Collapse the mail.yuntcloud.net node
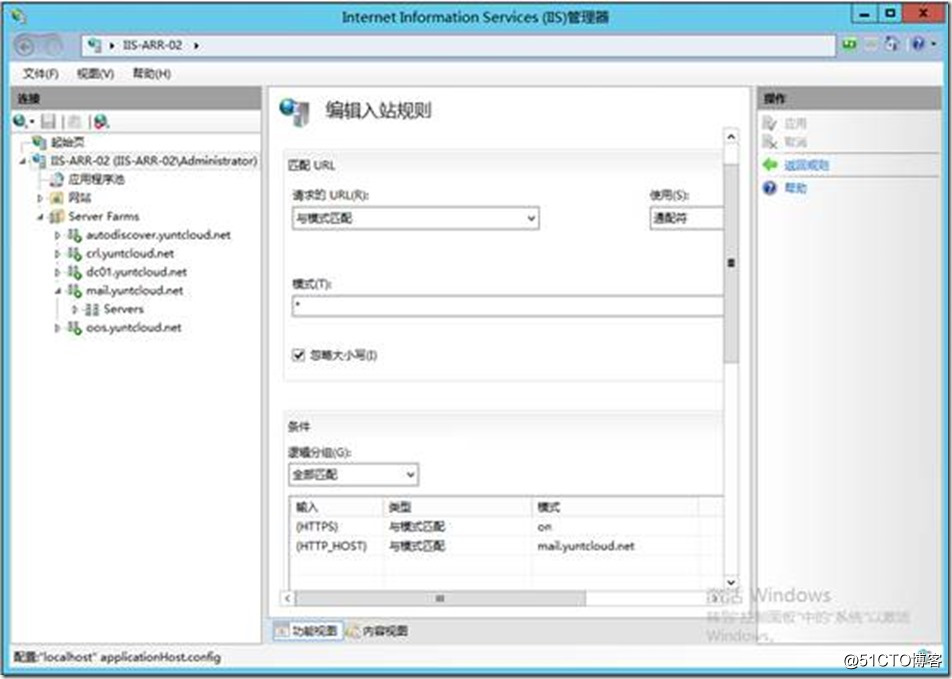Screen dimensions: 952x679 [x=58, y=291]
